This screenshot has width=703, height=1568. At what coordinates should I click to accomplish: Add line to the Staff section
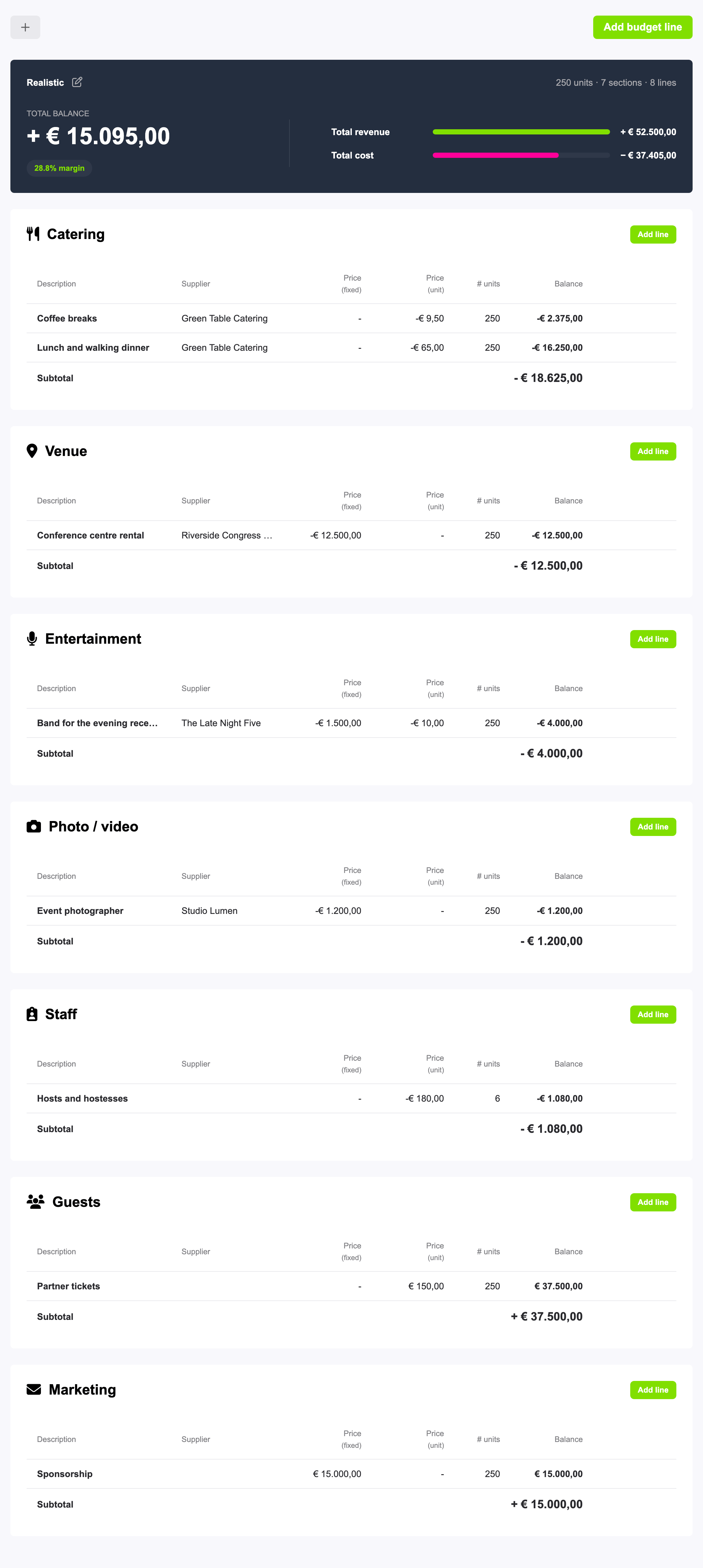click(x=652, y=1014)
